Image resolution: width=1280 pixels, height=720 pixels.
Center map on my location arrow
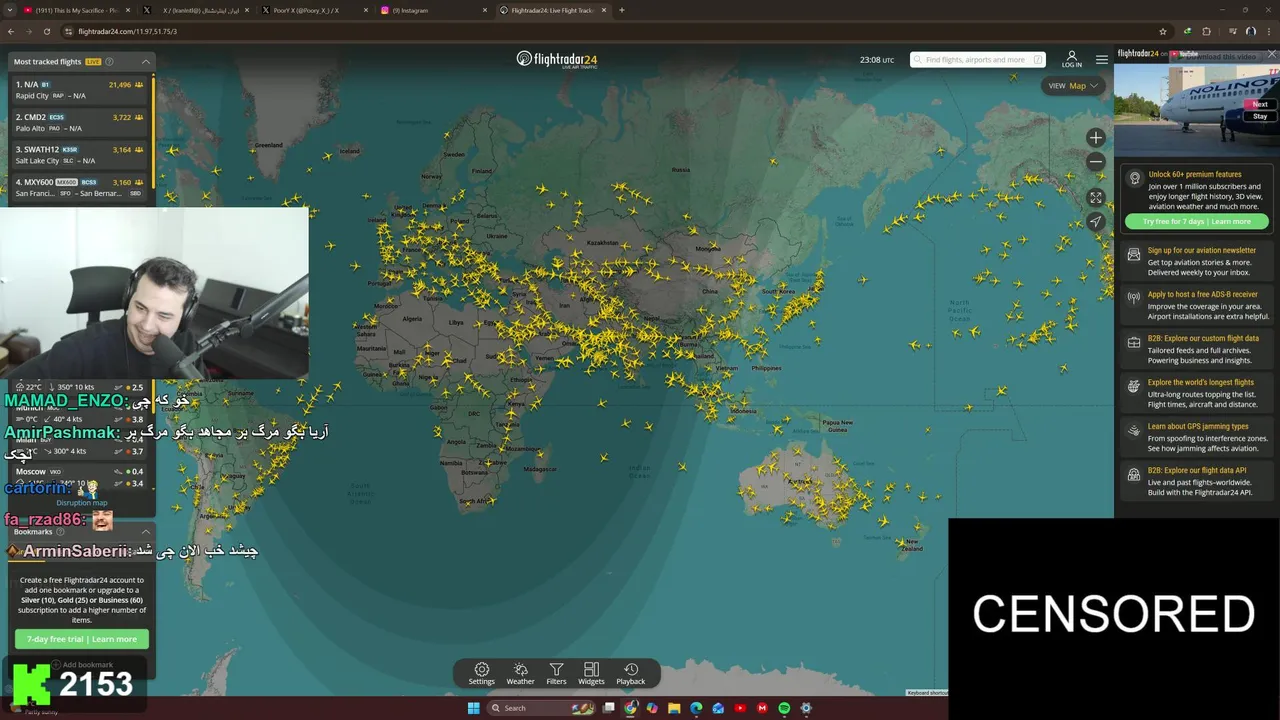pos(1096,221)
